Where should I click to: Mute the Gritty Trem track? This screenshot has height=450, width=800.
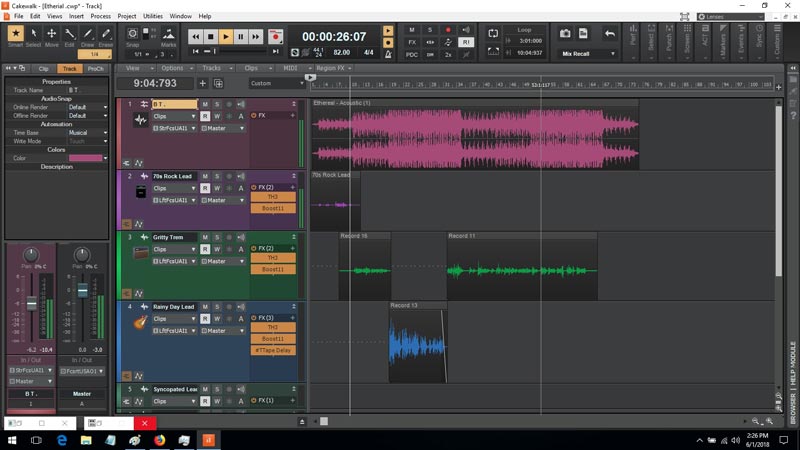point(205,237)
